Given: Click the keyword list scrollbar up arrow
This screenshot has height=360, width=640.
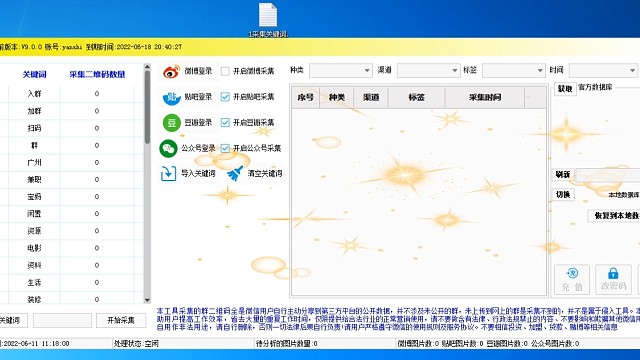Looking at the screenshot, I should 147,67.
